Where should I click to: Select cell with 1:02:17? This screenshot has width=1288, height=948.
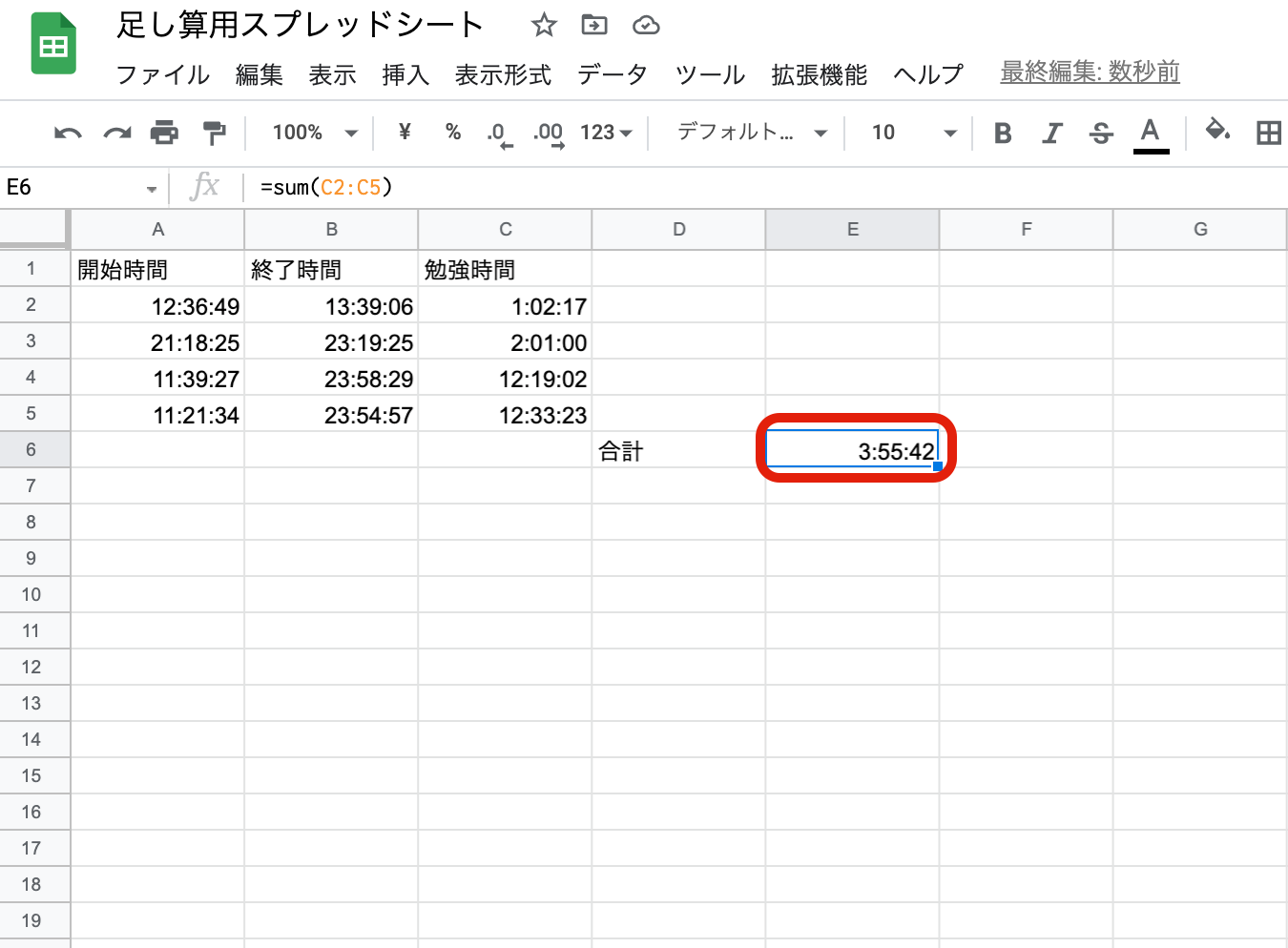coord(505,305)
